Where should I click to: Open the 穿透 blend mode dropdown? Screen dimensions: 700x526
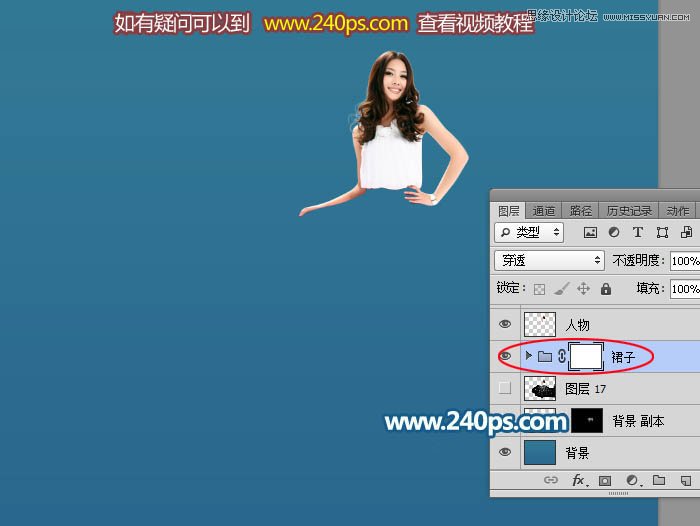pos(551,260)
